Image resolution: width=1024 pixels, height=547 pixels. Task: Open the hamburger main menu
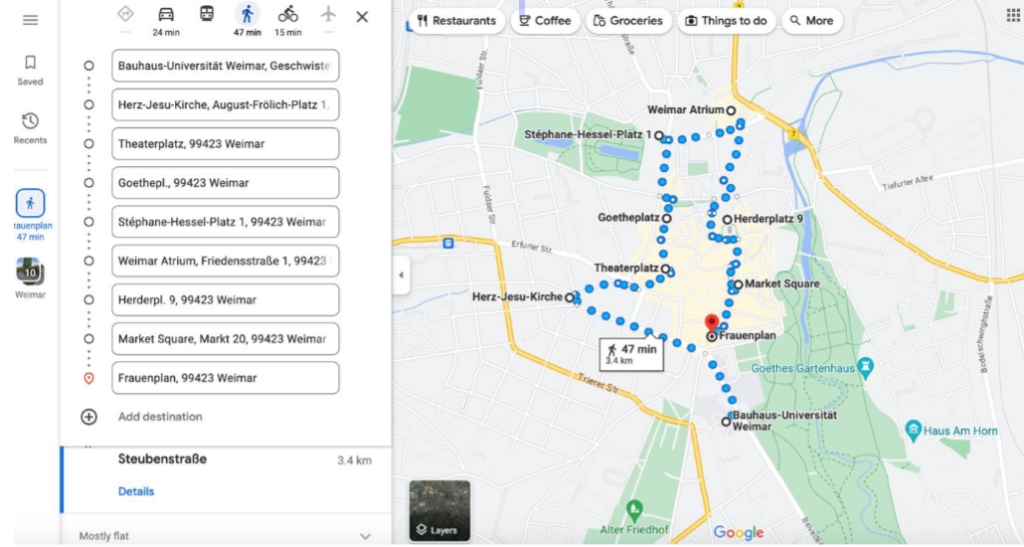(30, 20)
